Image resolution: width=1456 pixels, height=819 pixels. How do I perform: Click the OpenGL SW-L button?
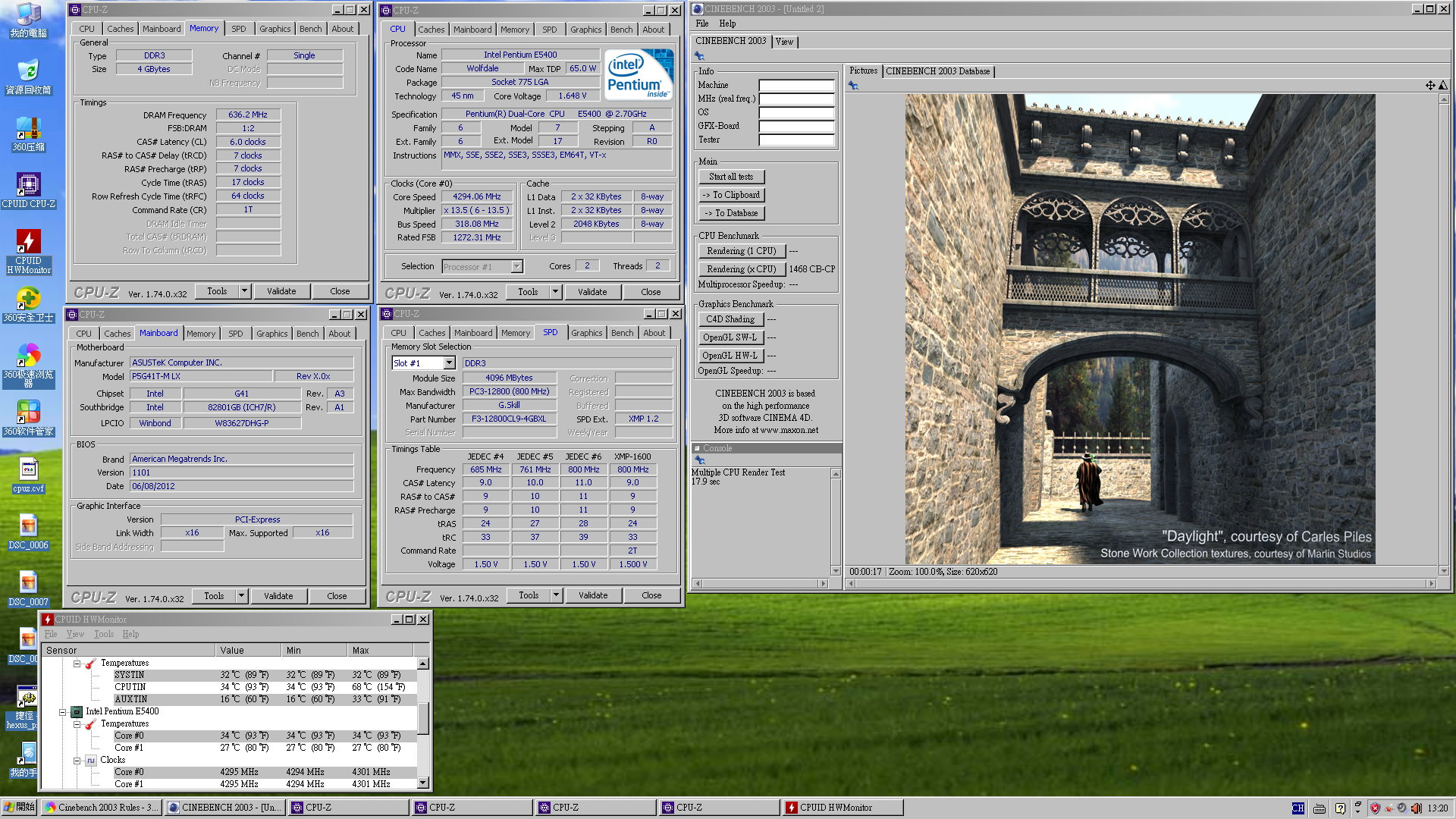pyautogui.click(x=730, y=337)
